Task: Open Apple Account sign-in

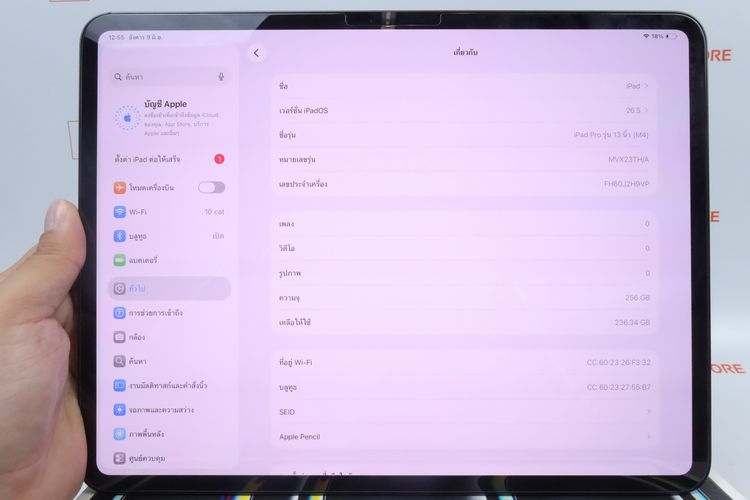Action: [169, 118]
